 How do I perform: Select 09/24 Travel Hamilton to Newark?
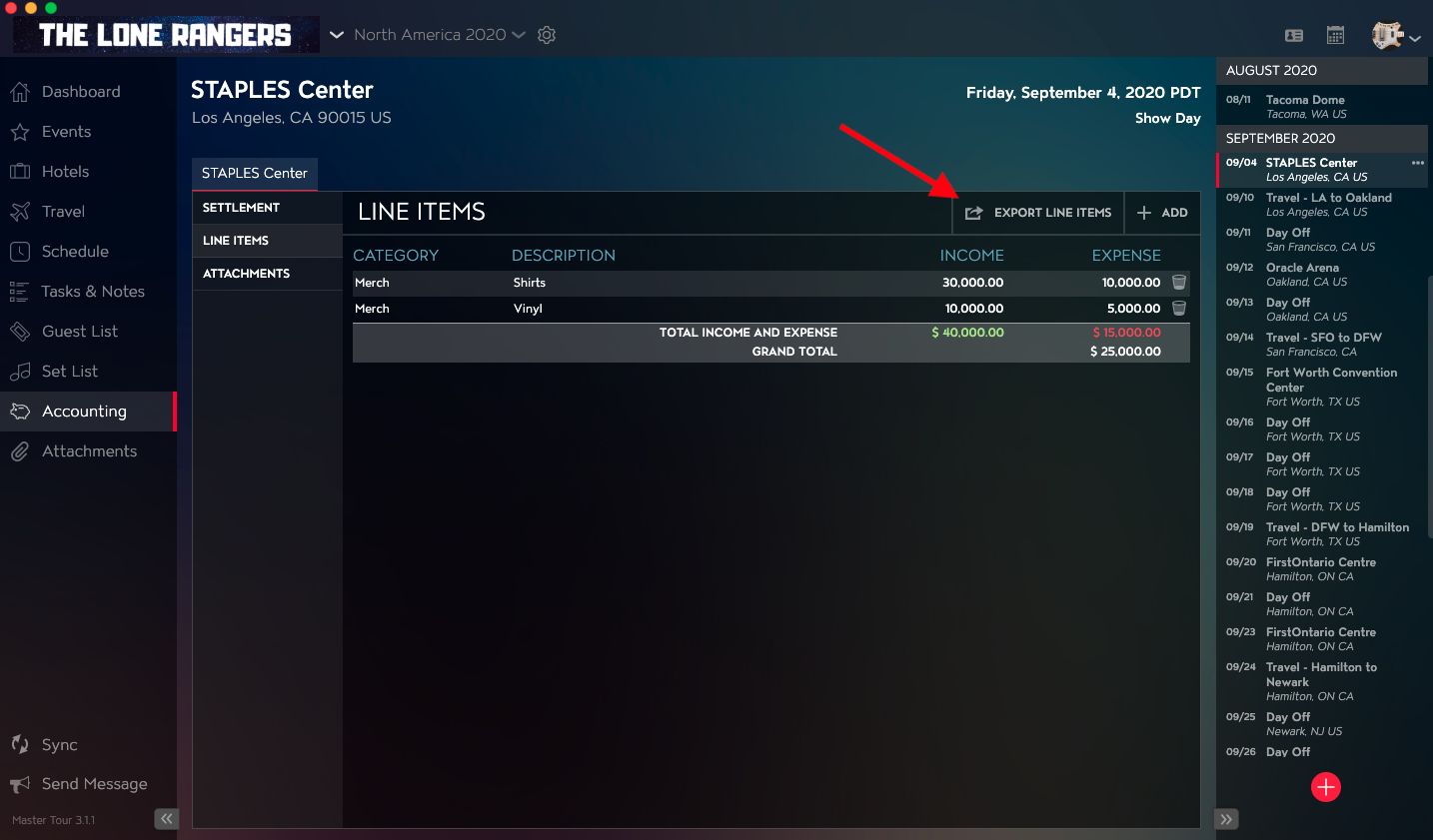coord(1322,681)
